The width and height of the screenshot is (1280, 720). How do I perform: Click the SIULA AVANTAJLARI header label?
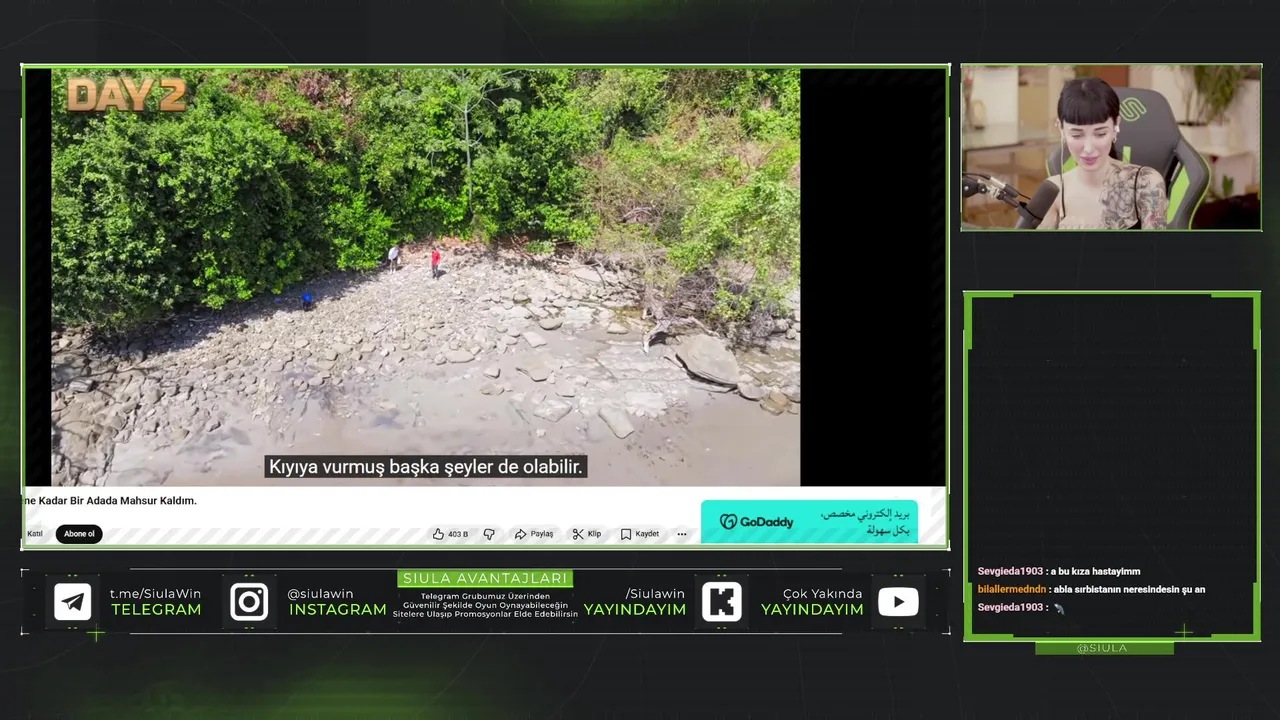(x=485, y=578)
